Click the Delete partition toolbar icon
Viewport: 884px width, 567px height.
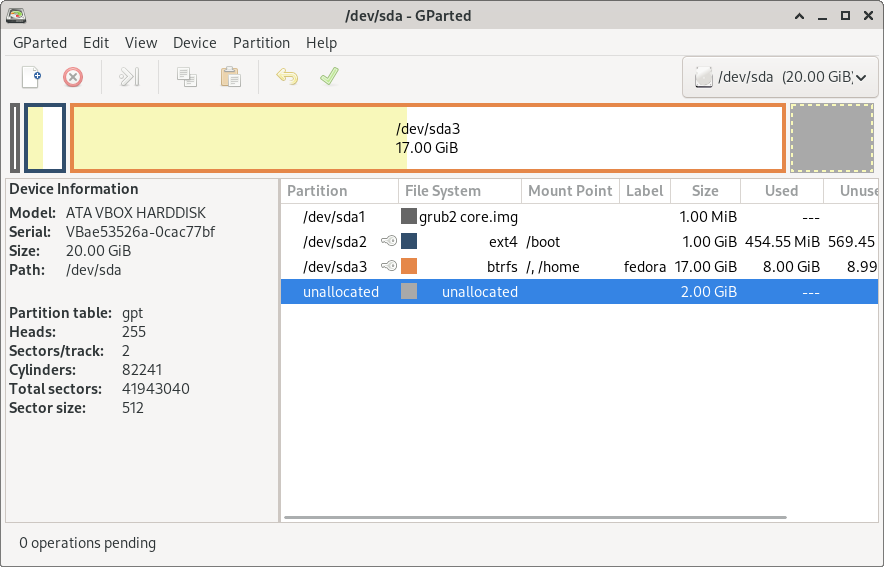[73, 77]
